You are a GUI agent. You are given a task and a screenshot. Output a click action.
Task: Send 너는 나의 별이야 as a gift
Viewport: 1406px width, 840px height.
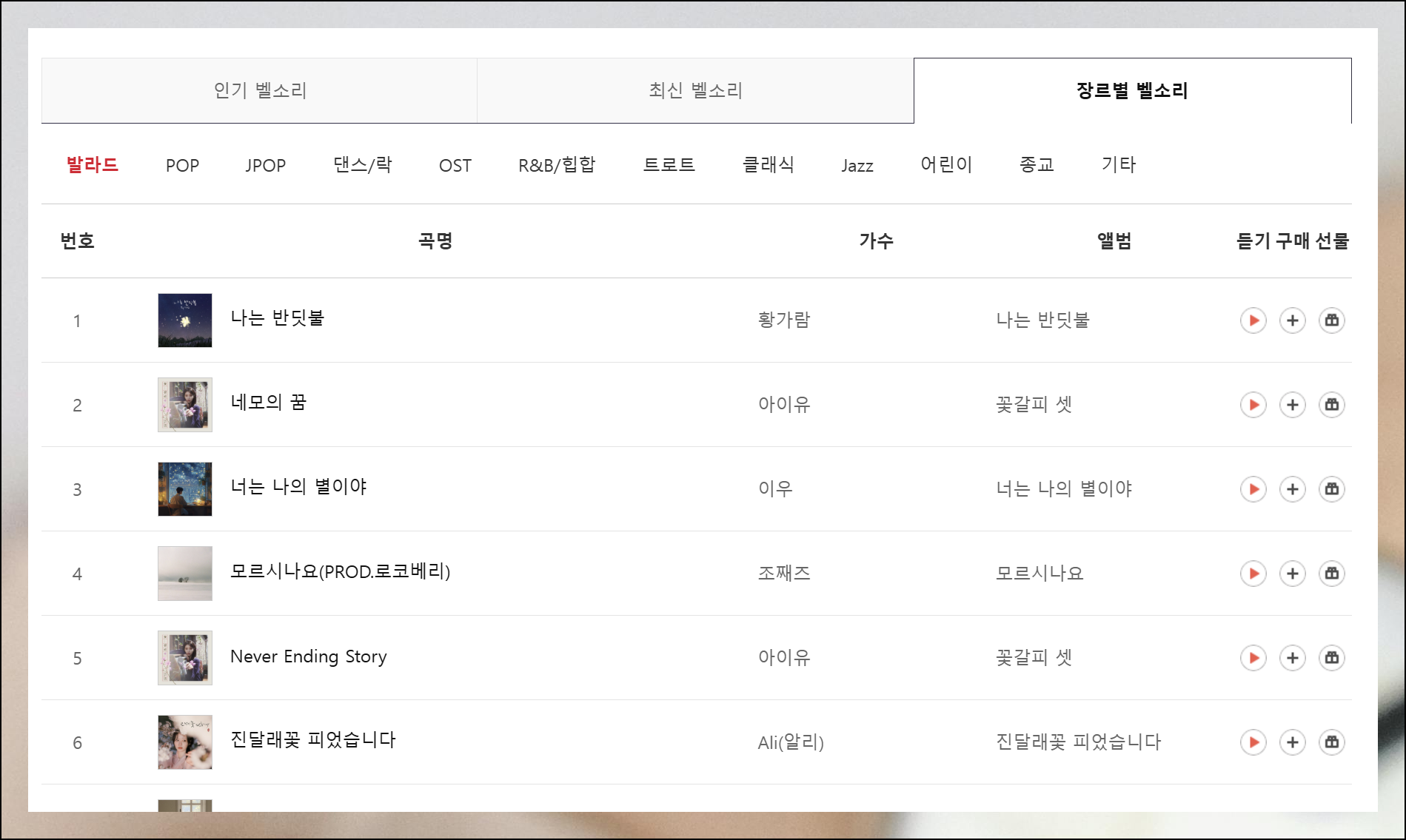[1332, 489]
